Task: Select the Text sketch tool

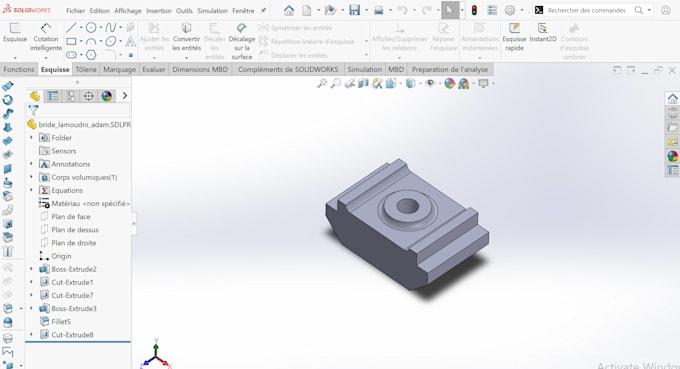Action: pos(130,42)
